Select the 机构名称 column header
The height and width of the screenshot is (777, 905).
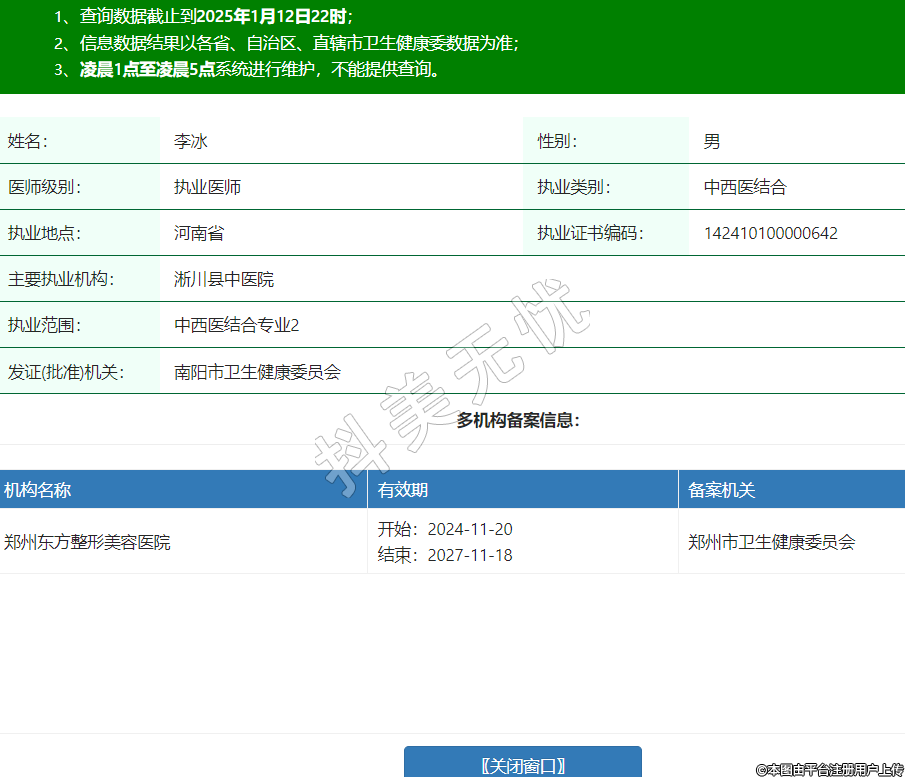click(x=38, y=490)
